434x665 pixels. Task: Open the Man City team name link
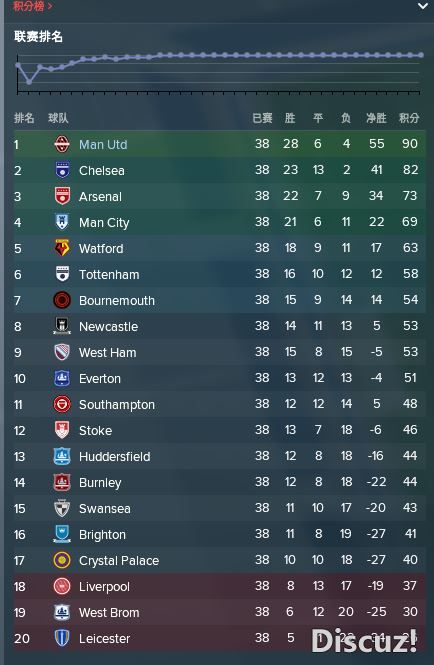pos(104,223)
